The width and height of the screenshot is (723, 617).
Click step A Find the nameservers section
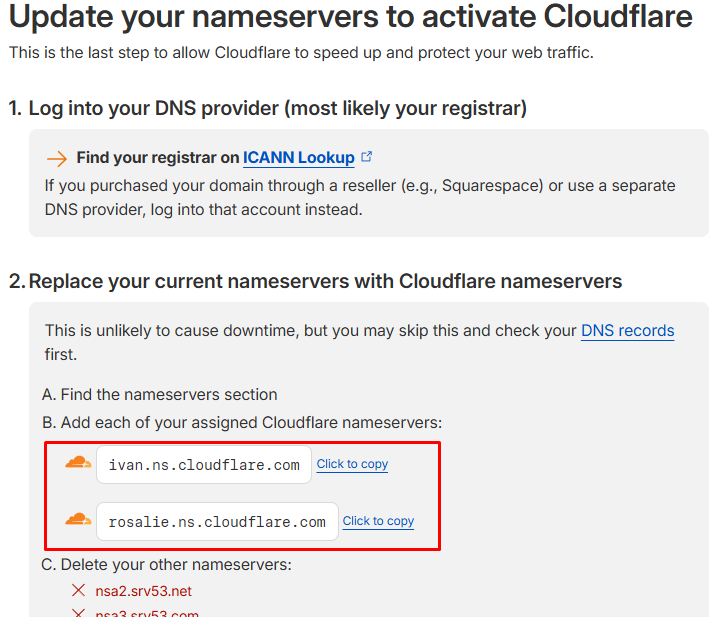point(159,394)
